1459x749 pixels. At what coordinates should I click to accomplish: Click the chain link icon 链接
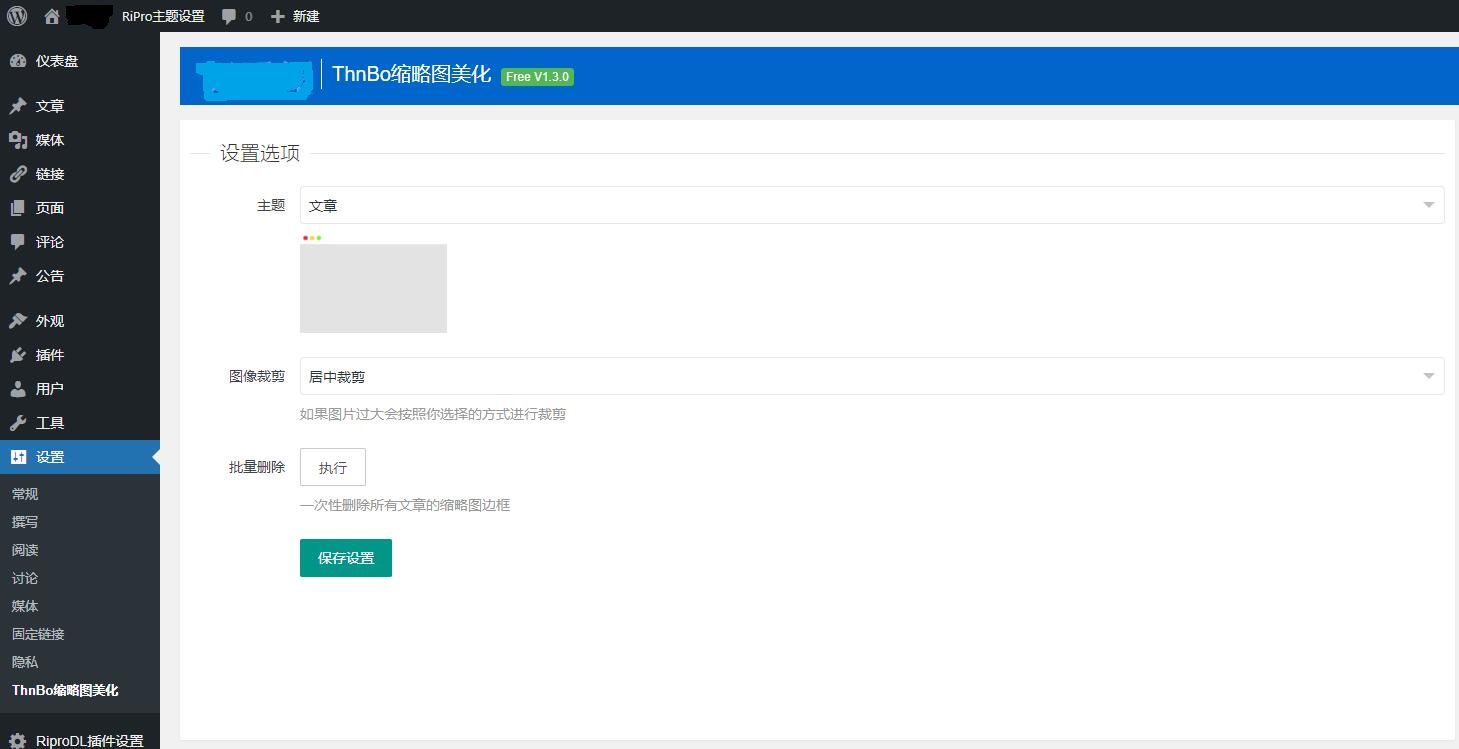tap(18, 174)
